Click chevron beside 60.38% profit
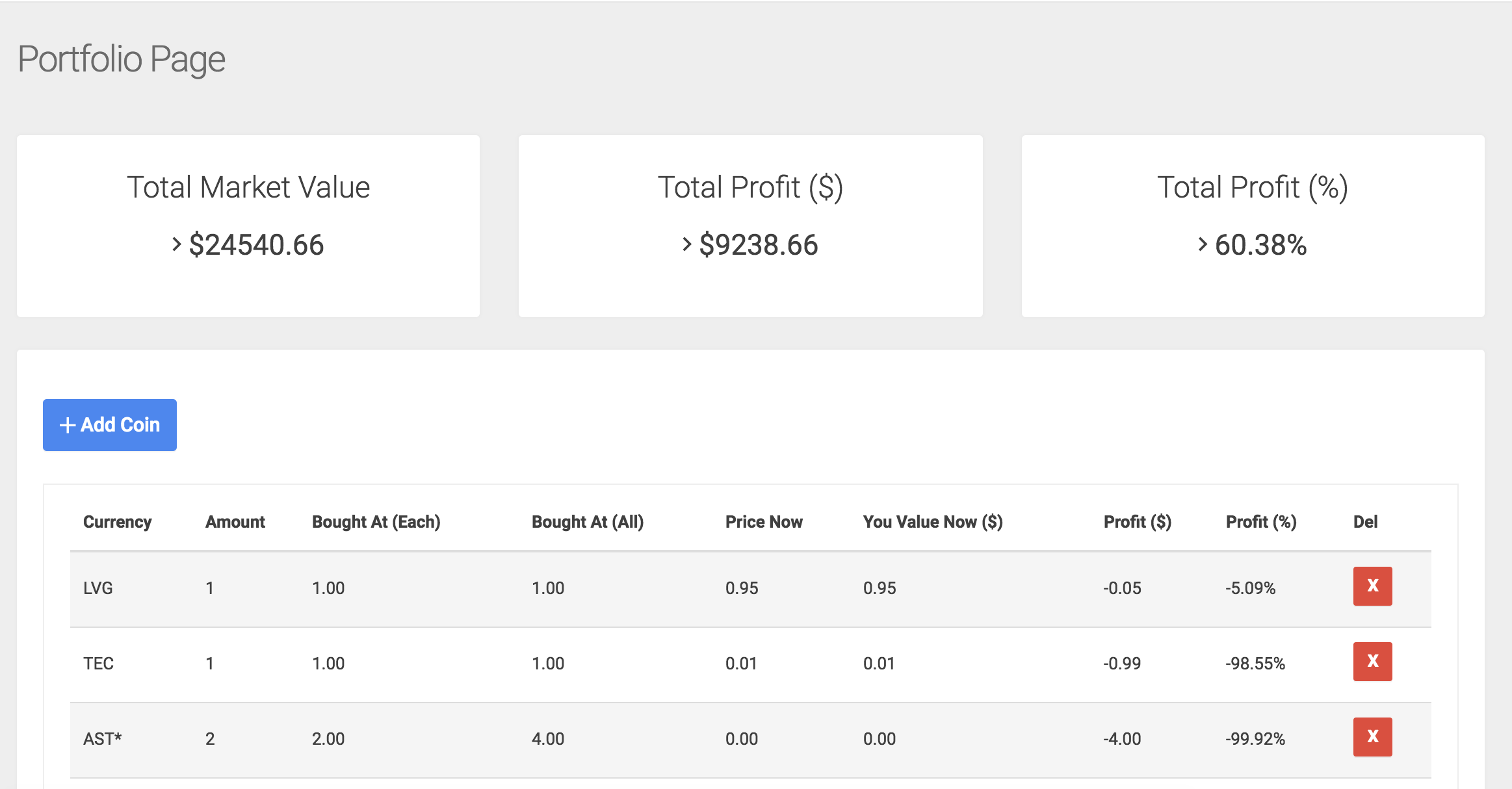1512x789 pixels. click(x=1202, y=244)
